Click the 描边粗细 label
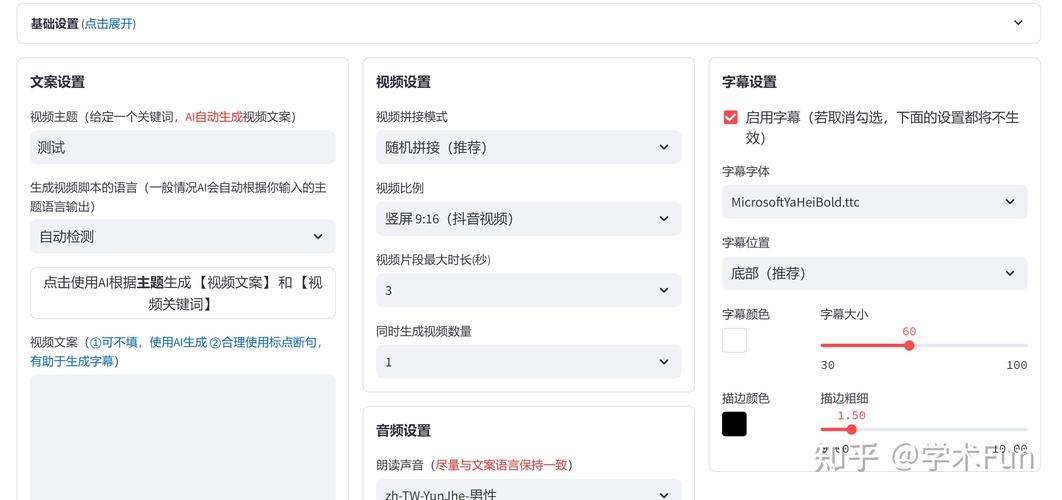 point(844,398)
